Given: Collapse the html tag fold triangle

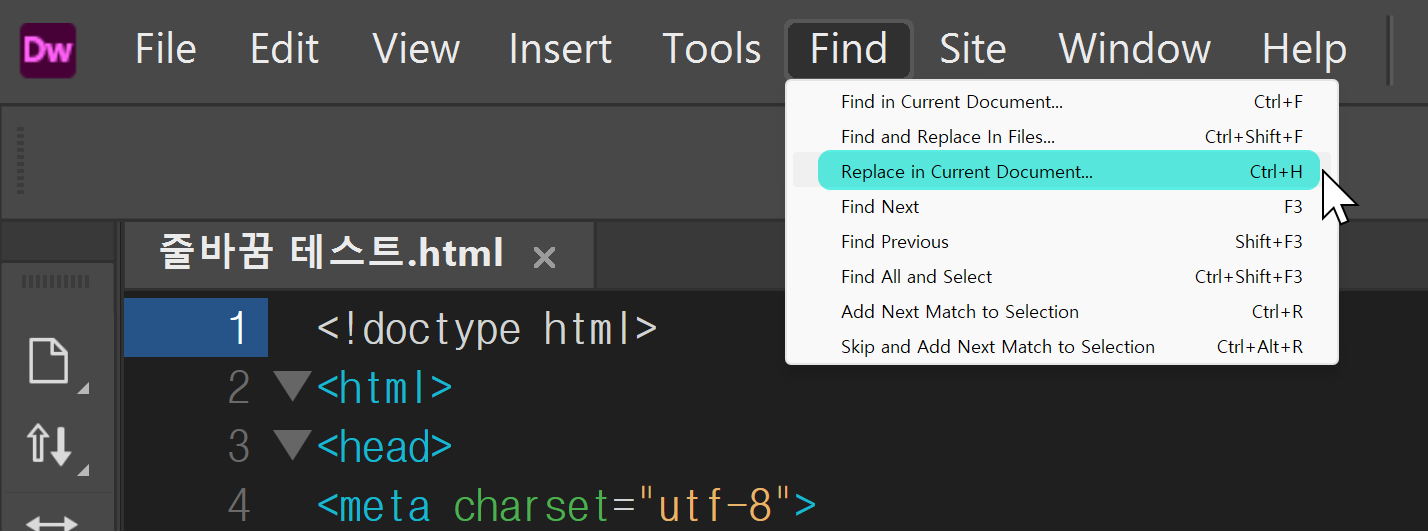Looking at the screenshot, I should pyautogui.click(x=292, y=386).
